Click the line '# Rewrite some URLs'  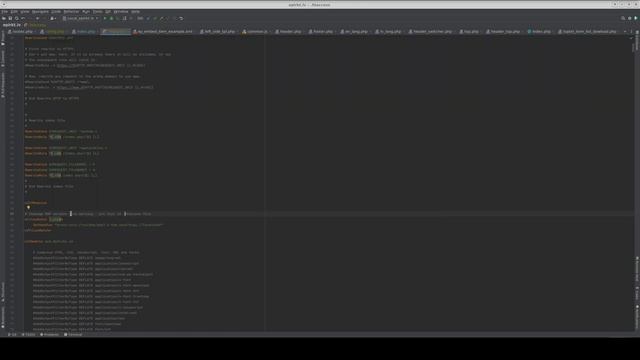pyautogui.click(x=44, y=120)
